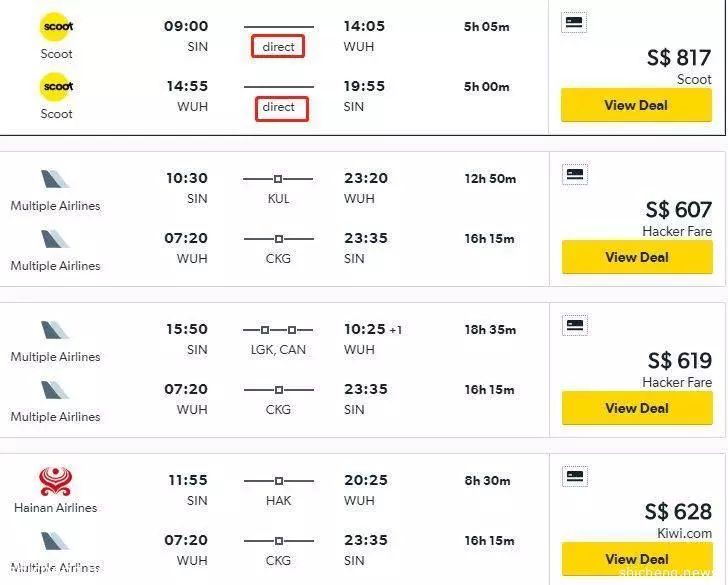Click the payment card icon above S$ 619
Screen dimensions: 728x585
point(575,325)
